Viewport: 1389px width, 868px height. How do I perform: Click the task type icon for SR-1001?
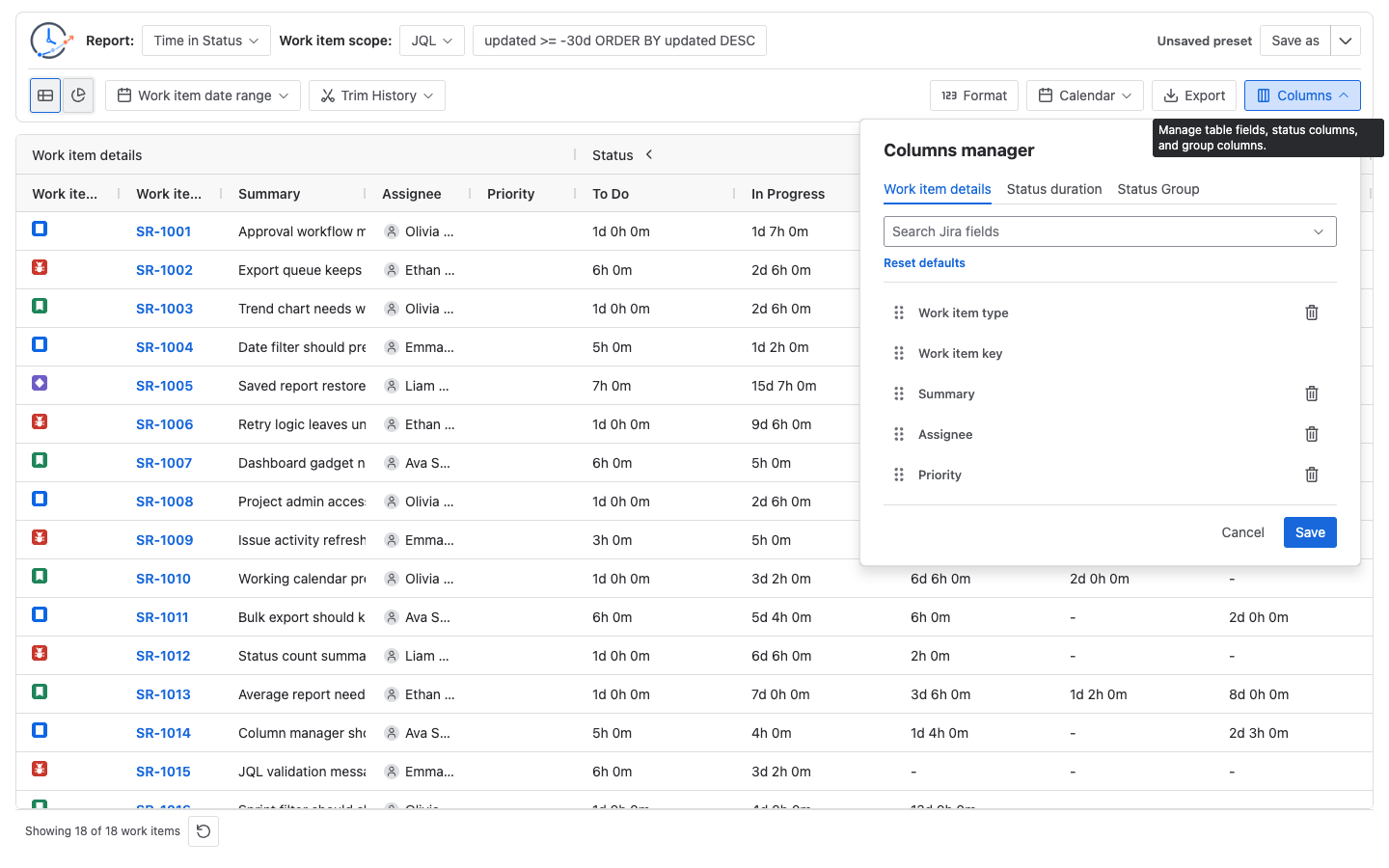click(40, 229)
